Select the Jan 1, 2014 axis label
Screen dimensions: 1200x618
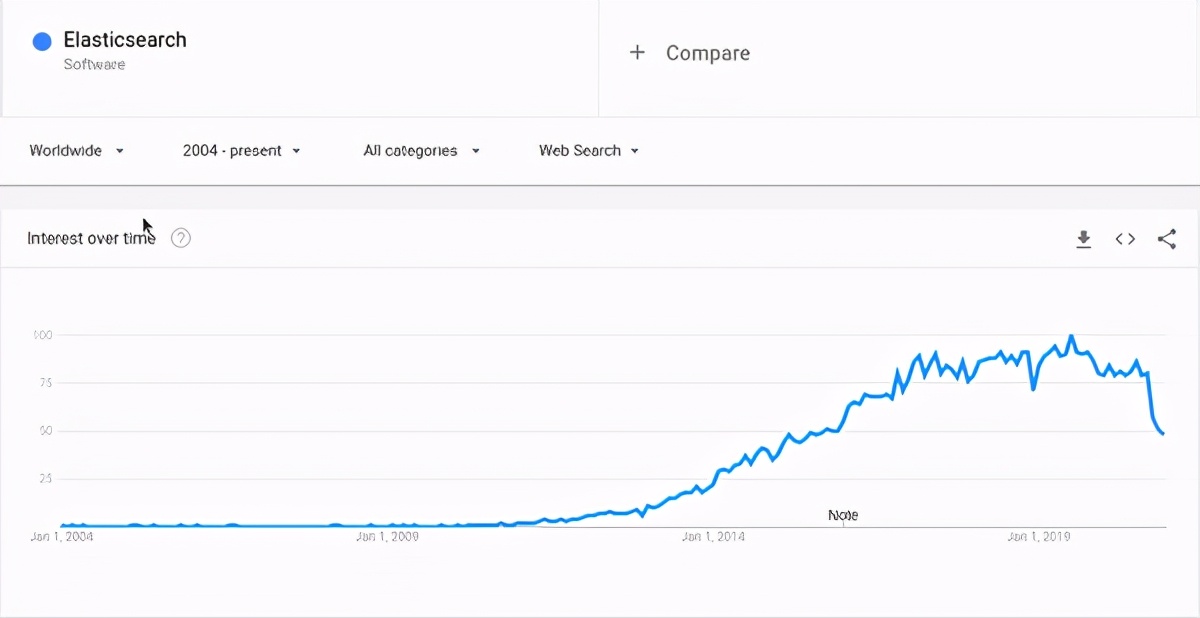pyautogui.click(x=713, y=537)
